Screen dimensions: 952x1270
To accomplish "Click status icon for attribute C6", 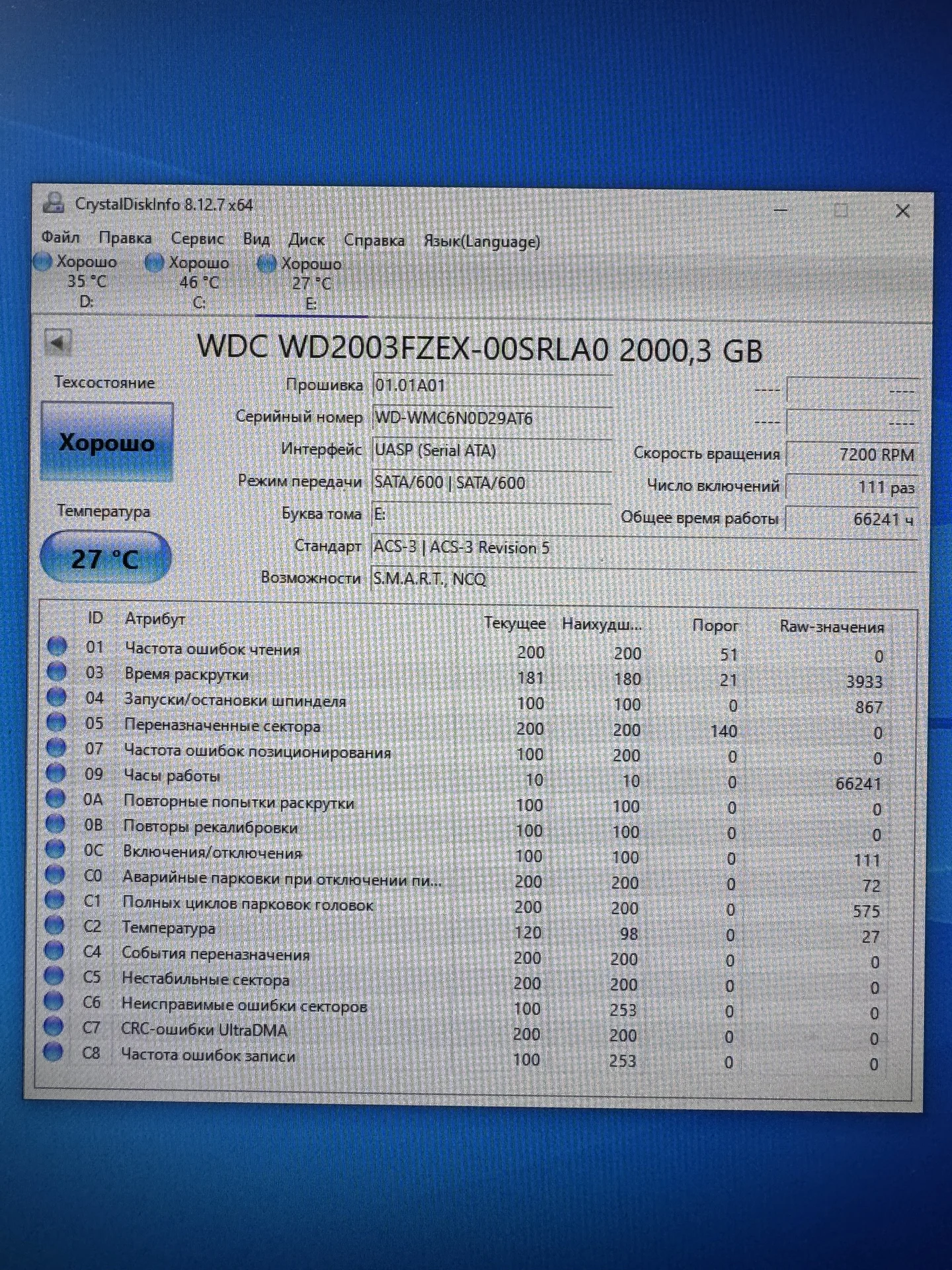I will [54, 1001].
